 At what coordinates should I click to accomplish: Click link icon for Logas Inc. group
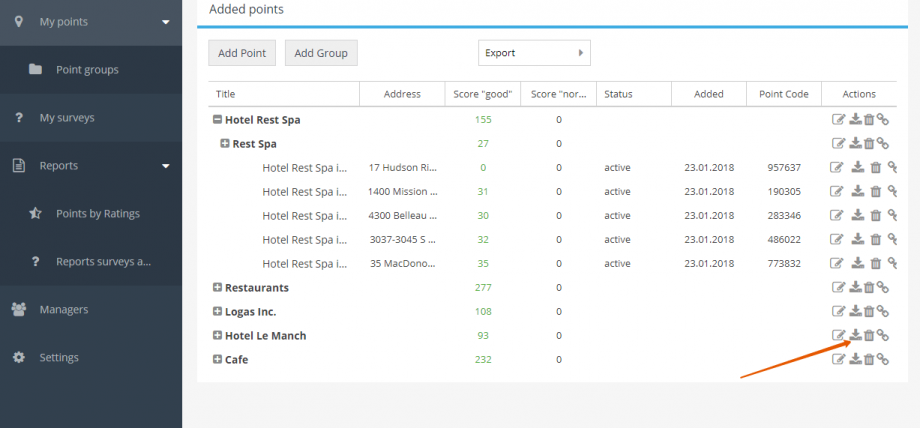point(882,312)
